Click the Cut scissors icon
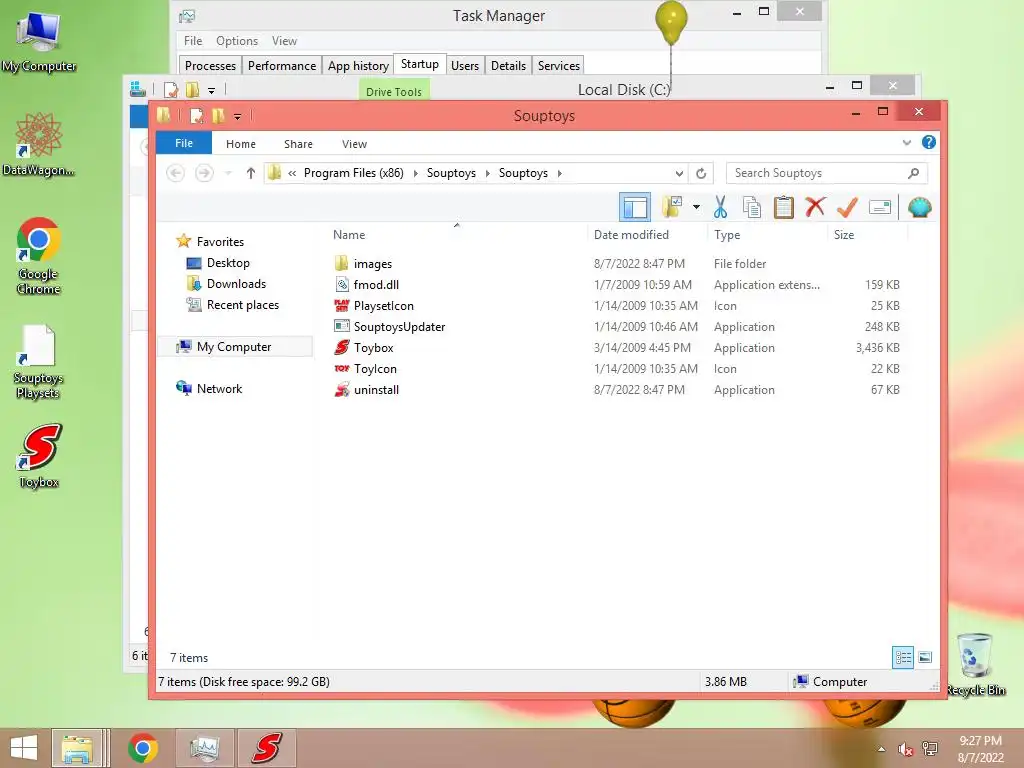 (x=720, y=208)
